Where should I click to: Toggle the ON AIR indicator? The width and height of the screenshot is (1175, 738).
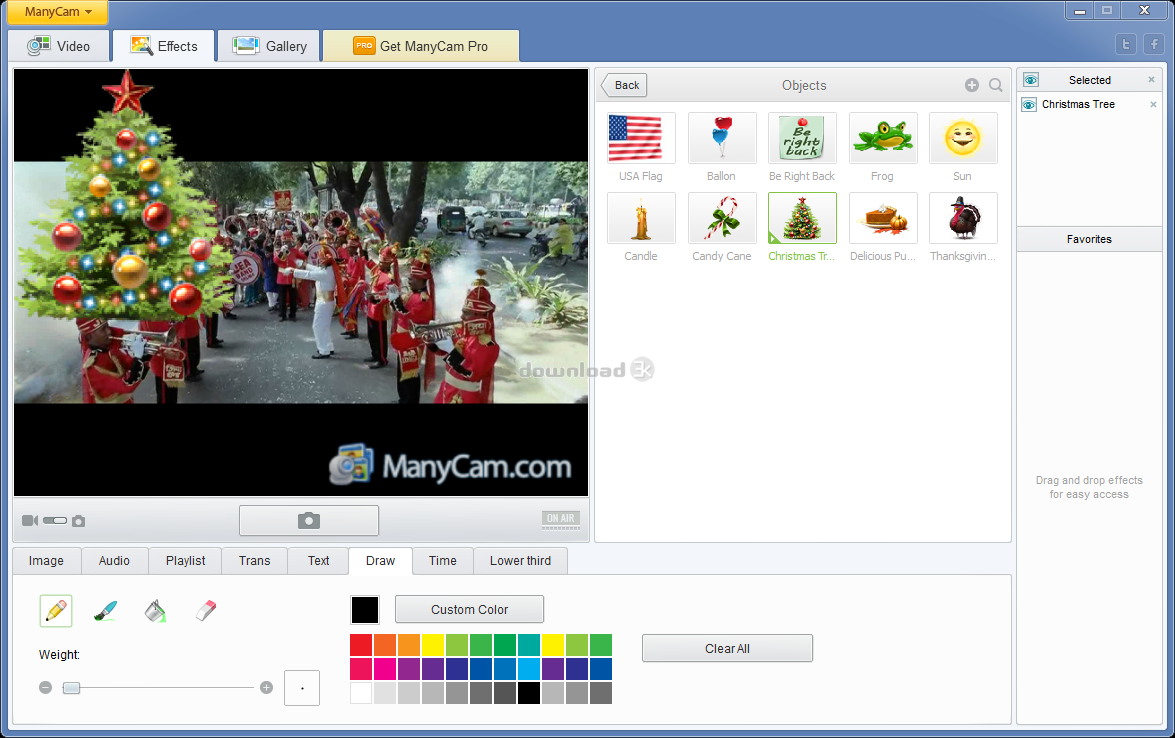(x=561, y=519)
